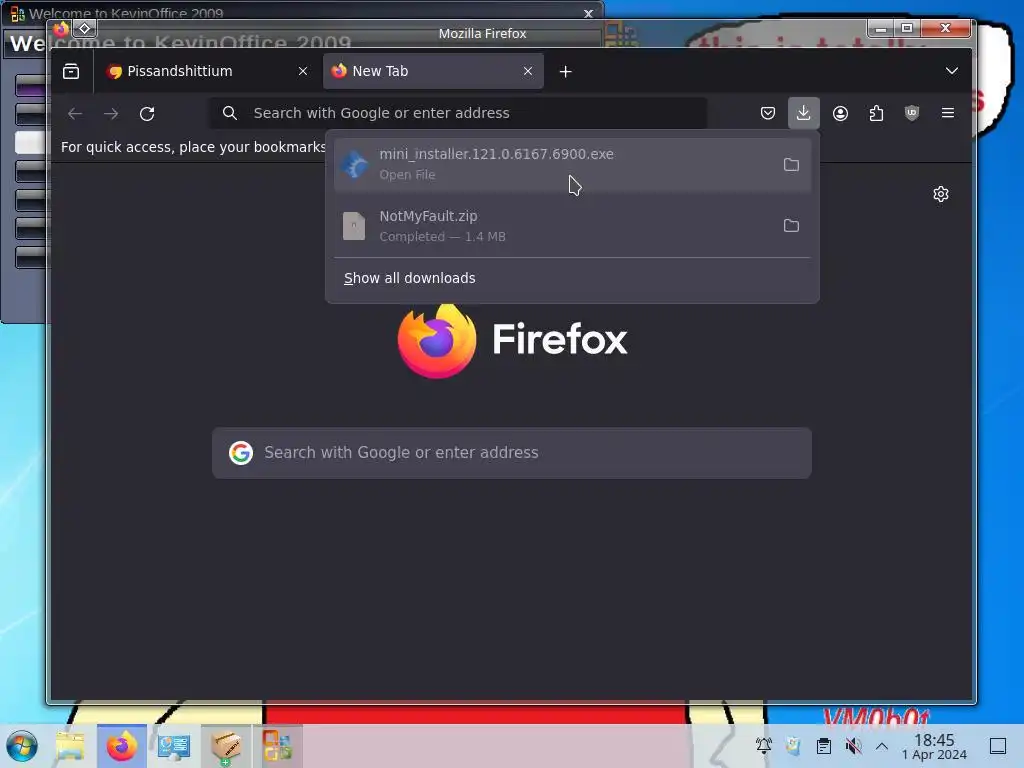Open the notification bell tray icon

(x=763, y=745)
